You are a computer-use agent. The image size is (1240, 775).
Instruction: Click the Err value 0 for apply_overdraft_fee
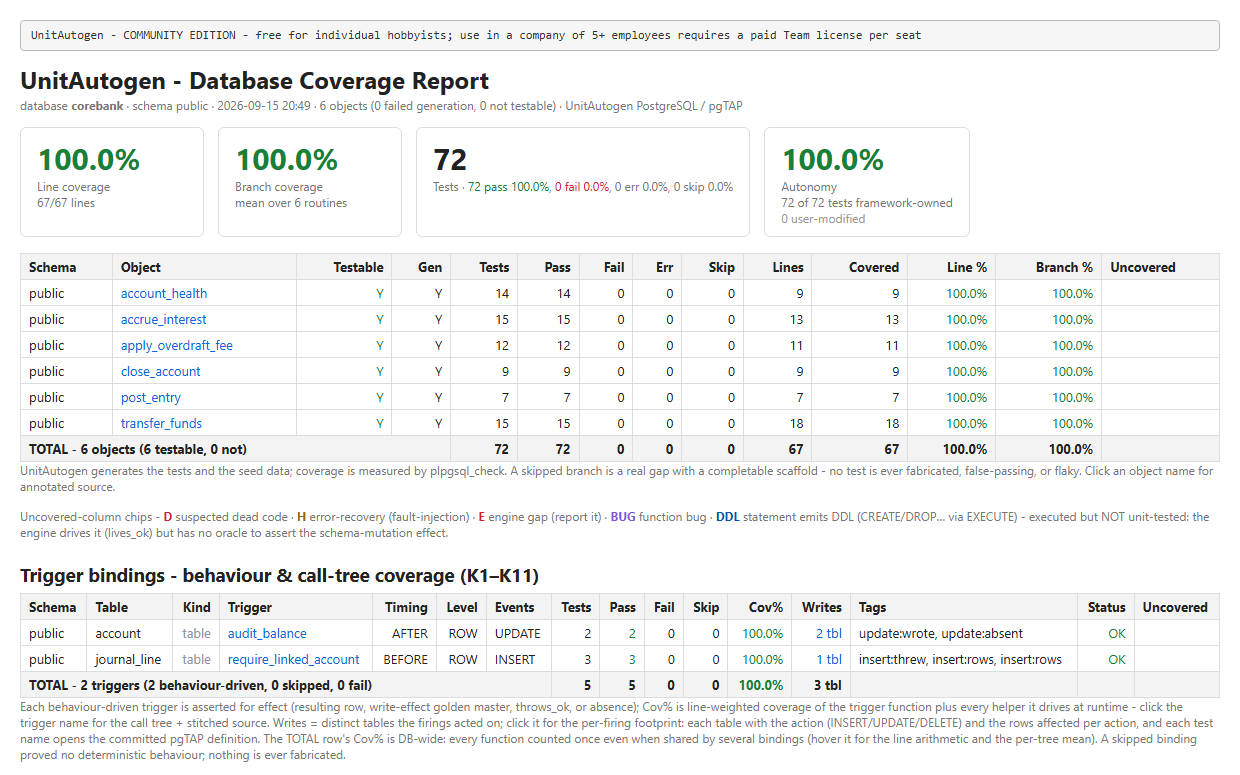pos(669,345)
